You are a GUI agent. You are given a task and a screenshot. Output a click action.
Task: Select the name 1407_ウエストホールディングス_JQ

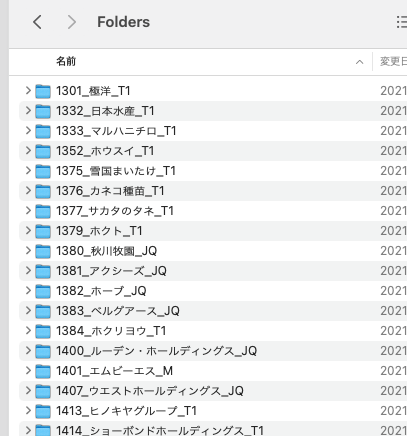tap(150, 391)
